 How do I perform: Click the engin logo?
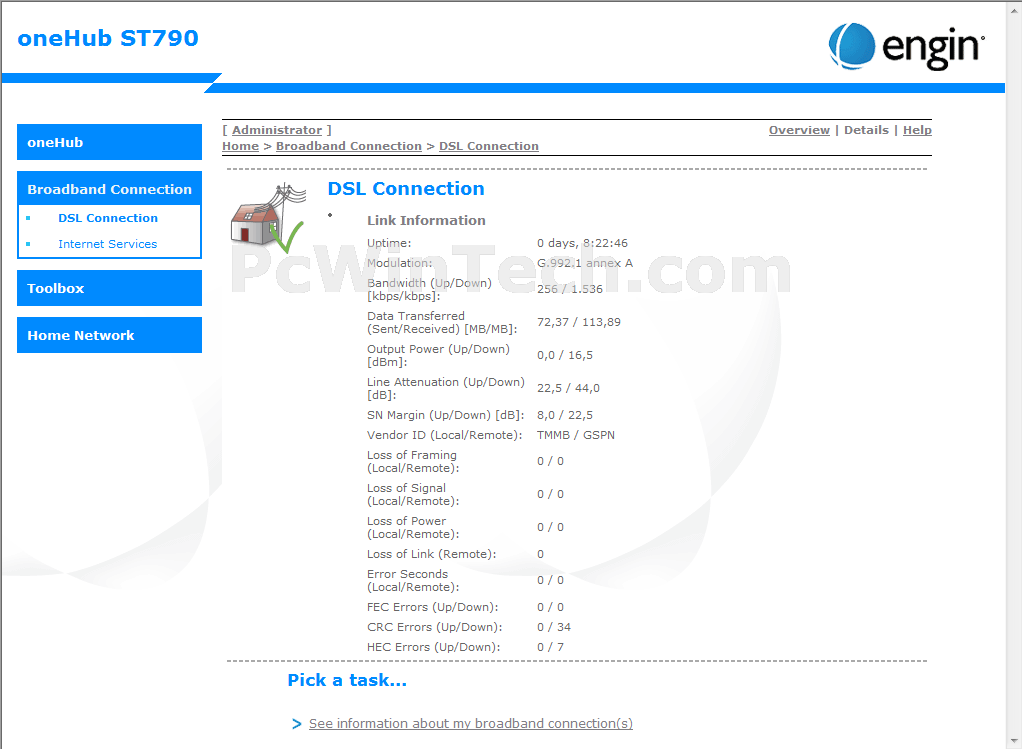click(906, 46)
